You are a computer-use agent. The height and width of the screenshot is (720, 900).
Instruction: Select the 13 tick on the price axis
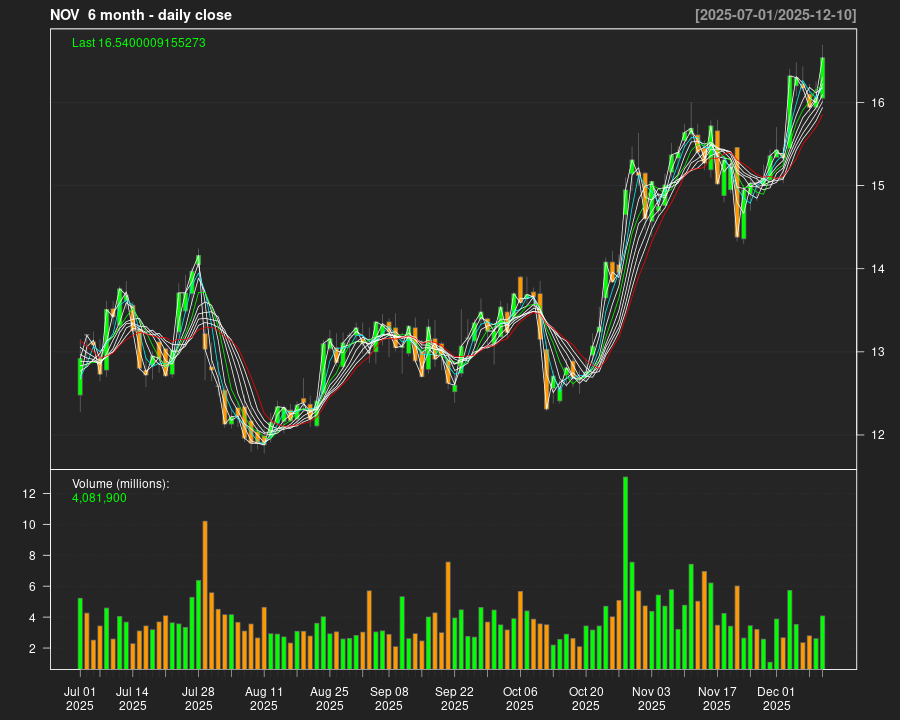coord(877,352)
